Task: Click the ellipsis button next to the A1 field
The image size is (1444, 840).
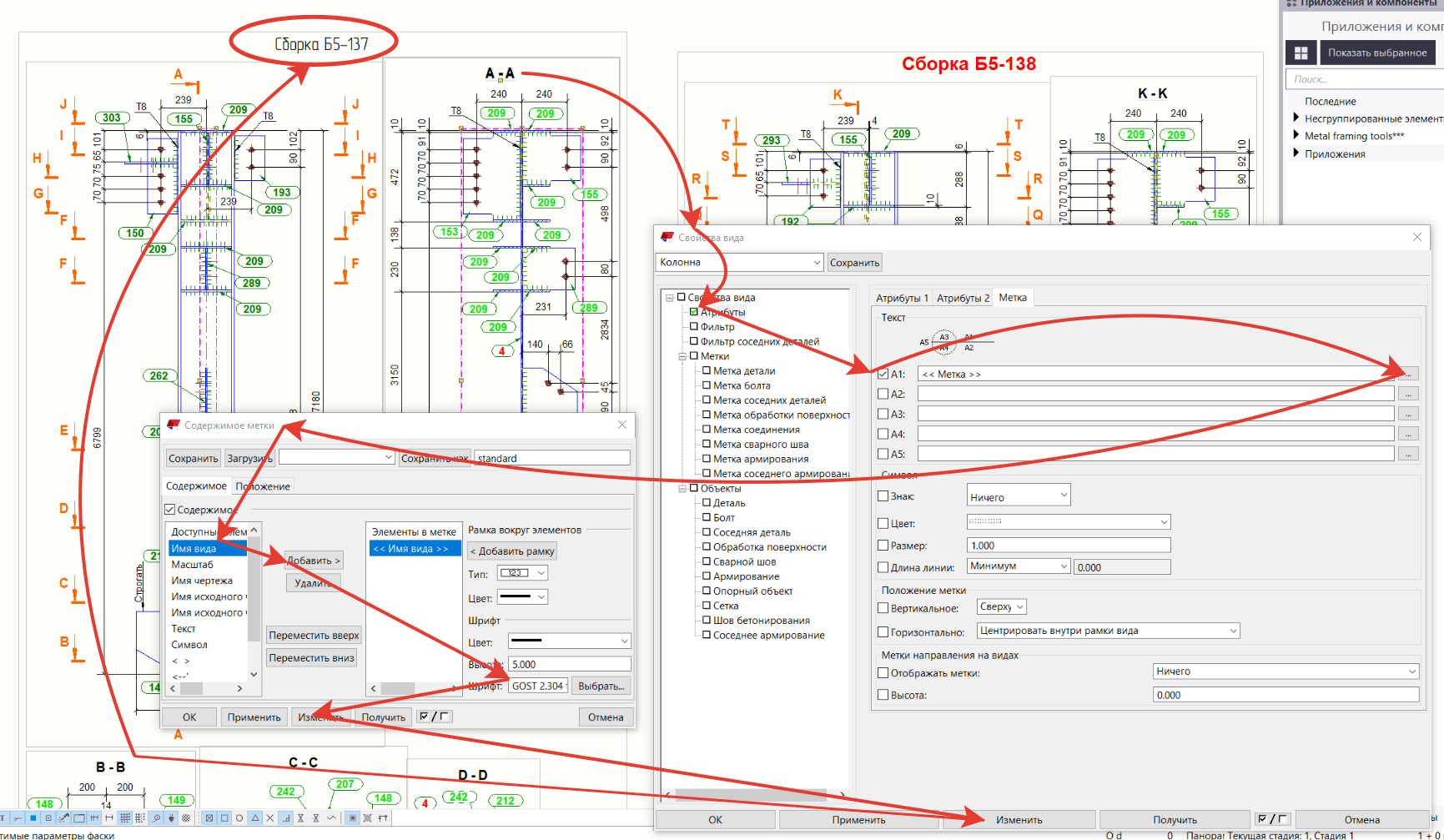Action: click(x=1408, y=374)
